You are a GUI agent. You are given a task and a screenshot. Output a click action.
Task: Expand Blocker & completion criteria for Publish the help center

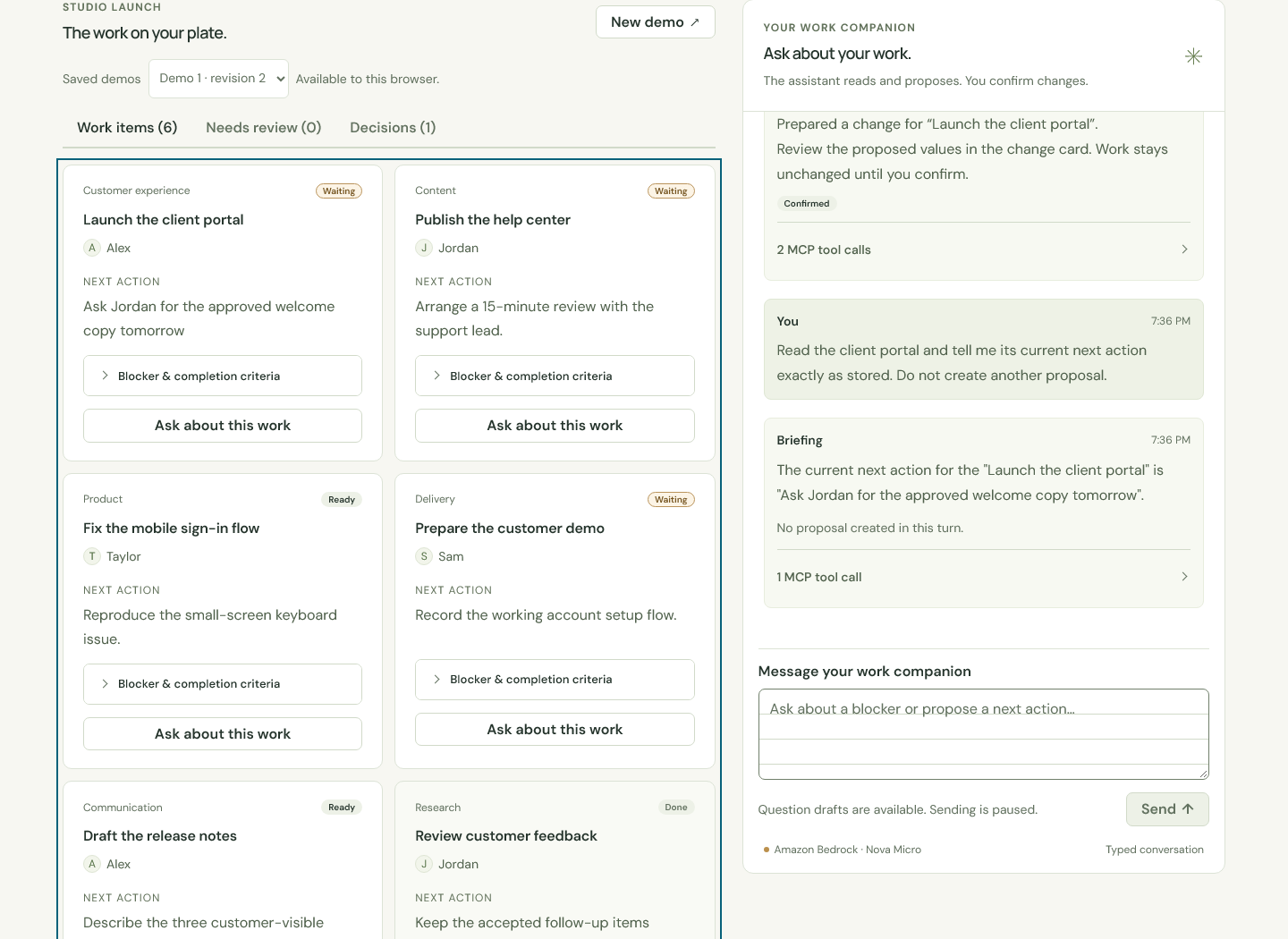point(555,376)
